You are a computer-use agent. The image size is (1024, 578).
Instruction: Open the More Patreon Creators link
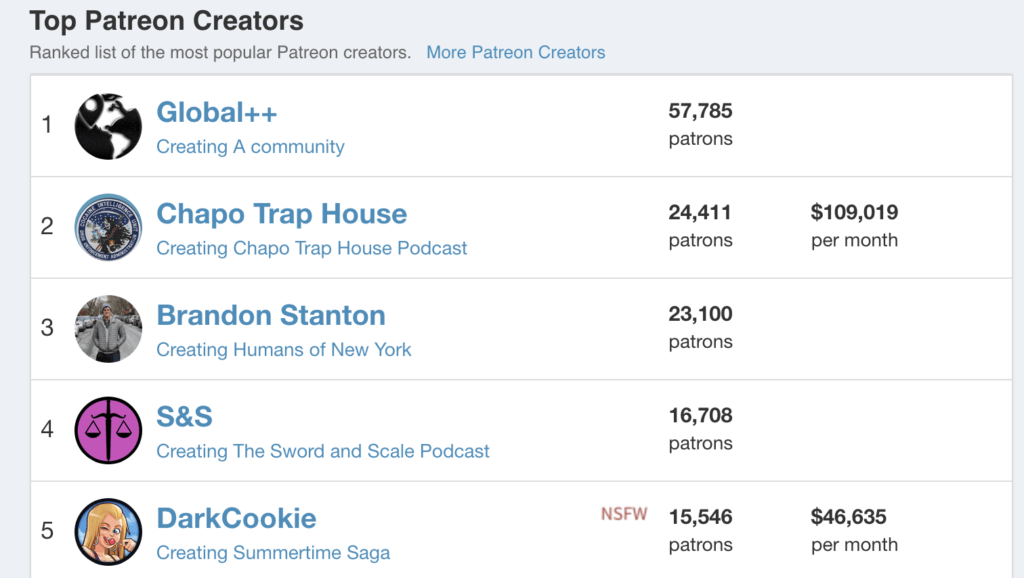(x=515, y=52)
